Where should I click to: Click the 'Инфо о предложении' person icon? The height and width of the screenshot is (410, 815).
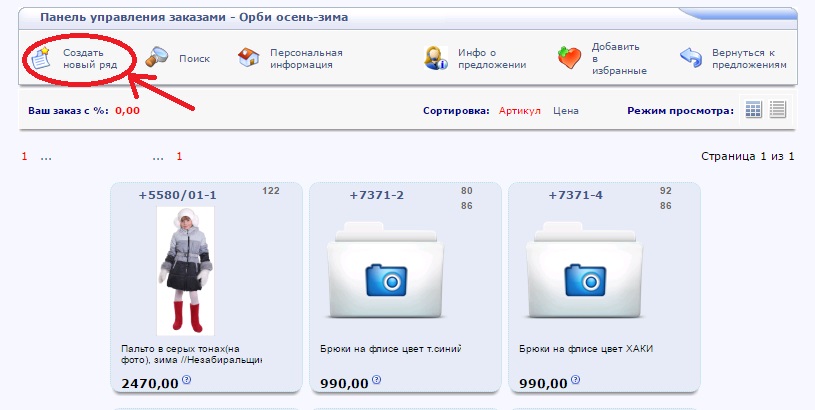point(436,58)
